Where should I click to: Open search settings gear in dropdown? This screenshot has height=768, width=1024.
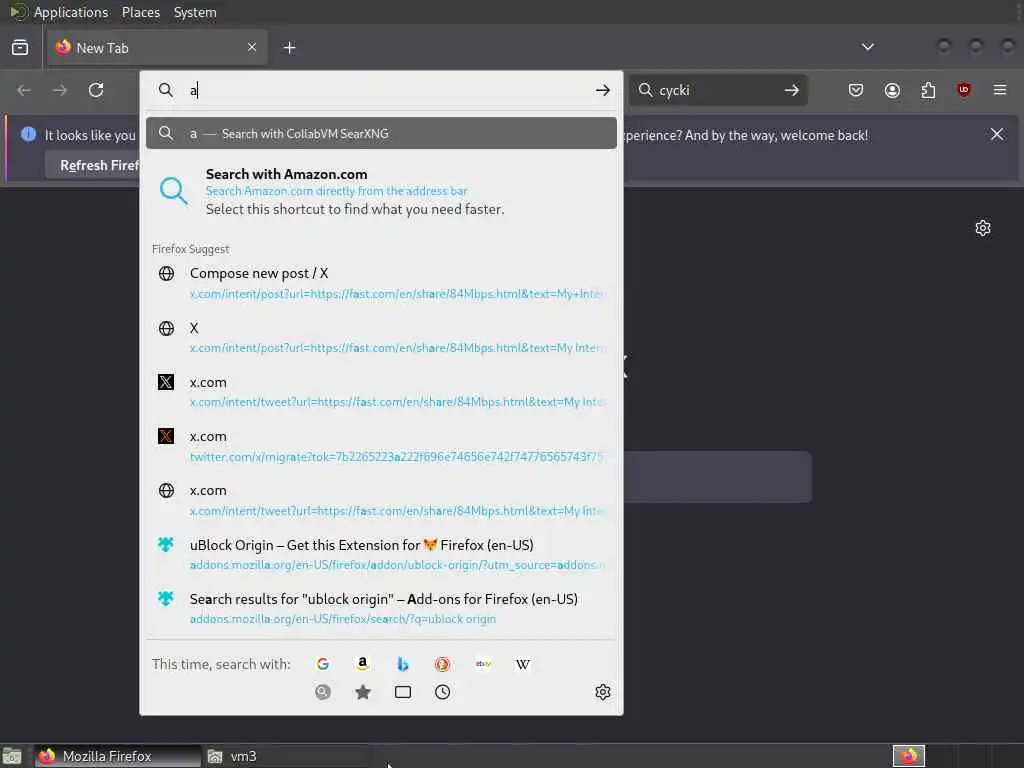tap(603, 692)
